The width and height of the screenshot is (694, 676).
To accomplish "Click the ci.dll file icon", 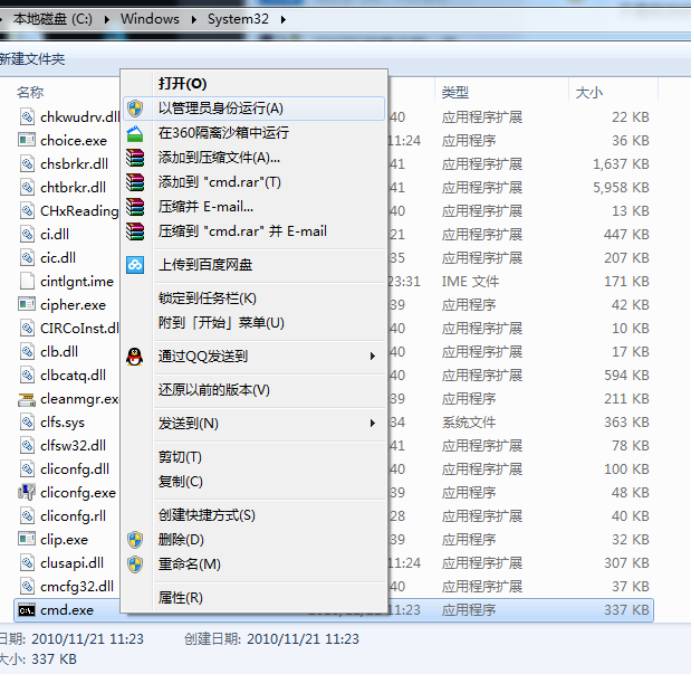I will coord(27,234).
